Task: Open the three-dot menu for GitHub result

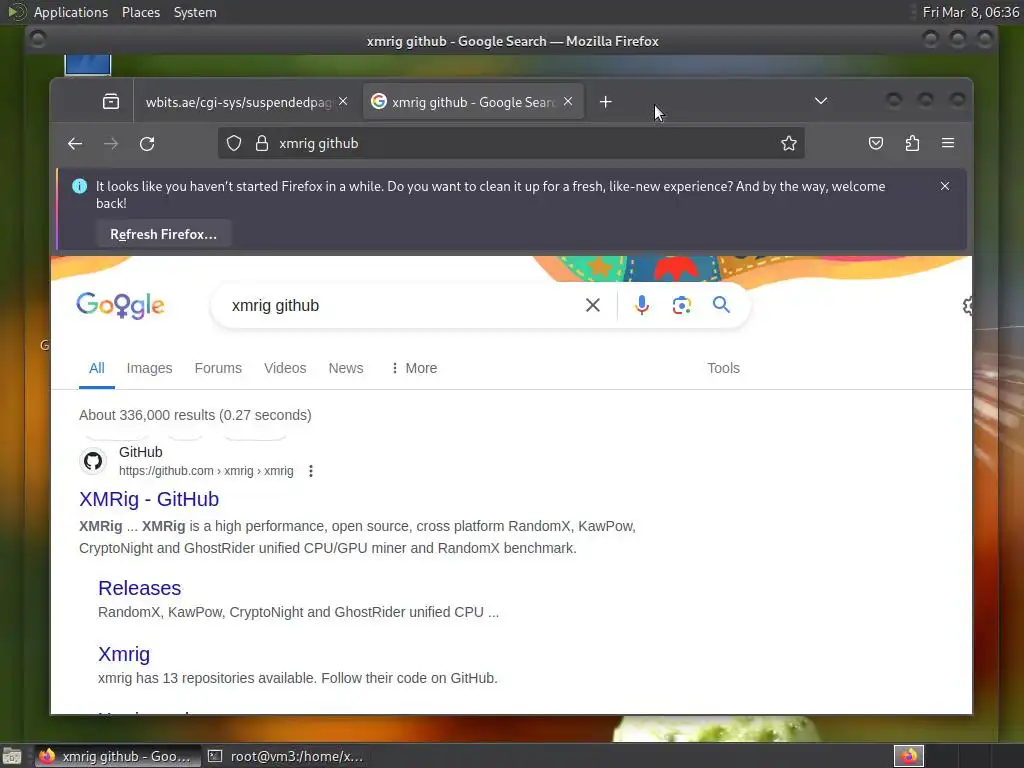Action: pyautogui.click(x=311, y=471)
